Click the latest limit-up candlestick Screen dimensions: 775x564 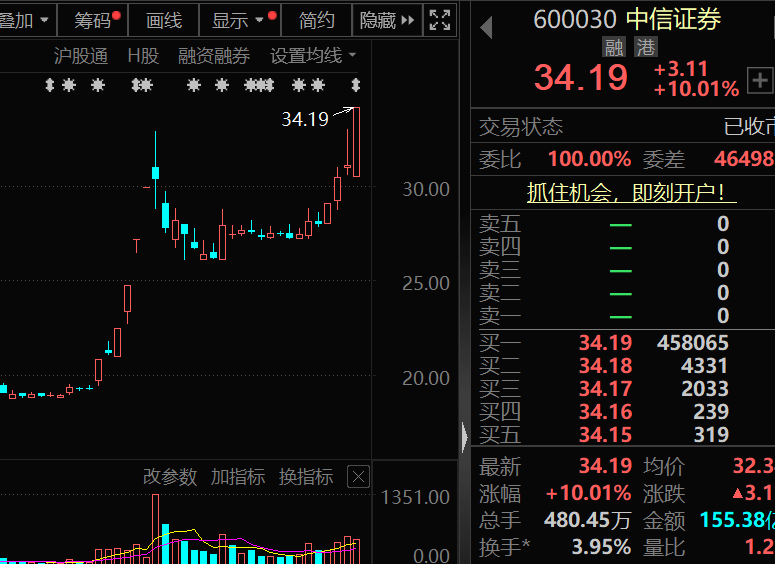pyautogui.click(x=356, y=142)
